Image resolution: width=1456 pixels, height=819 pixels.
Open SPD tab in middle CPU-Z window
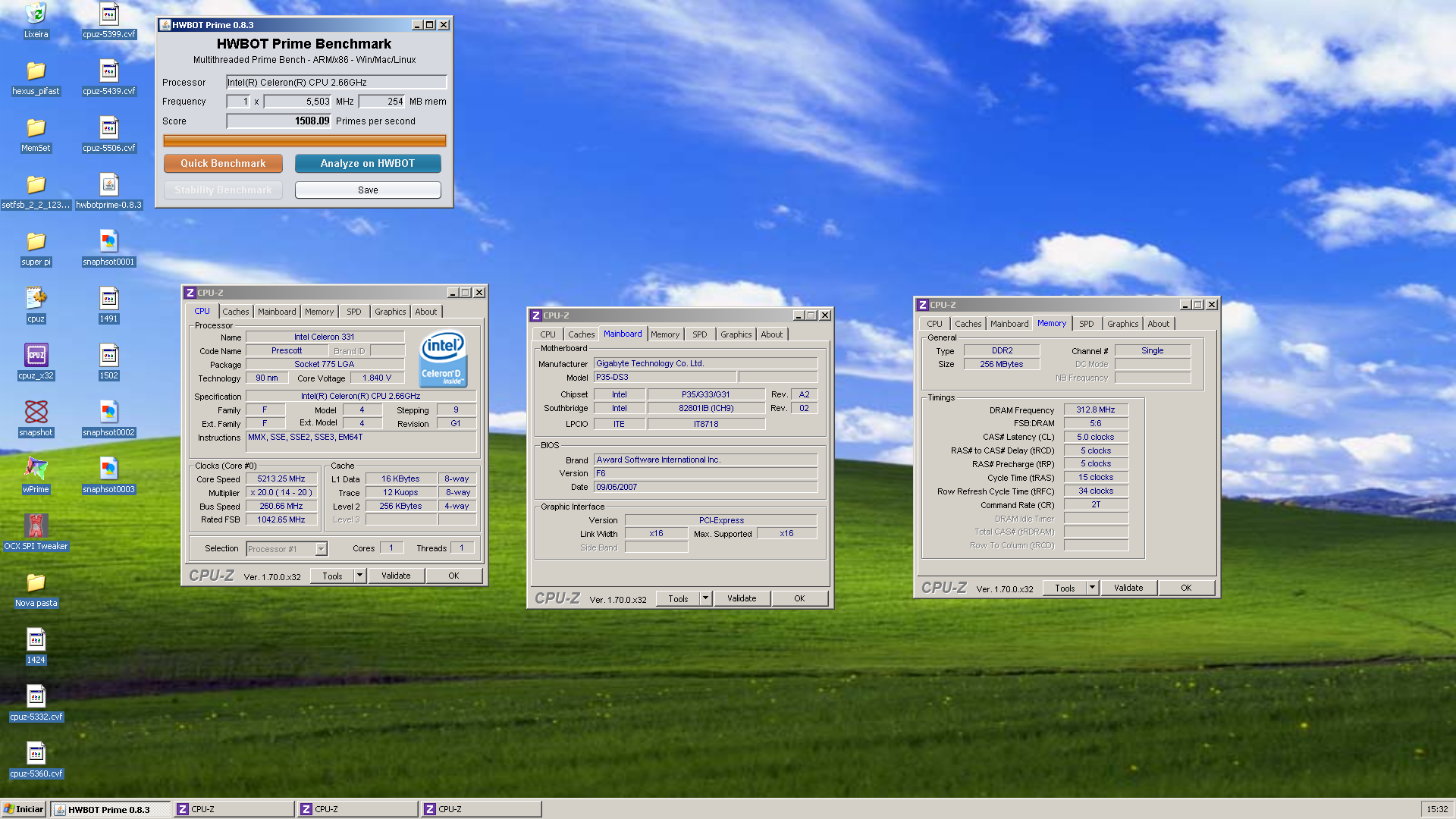(699, 334)
